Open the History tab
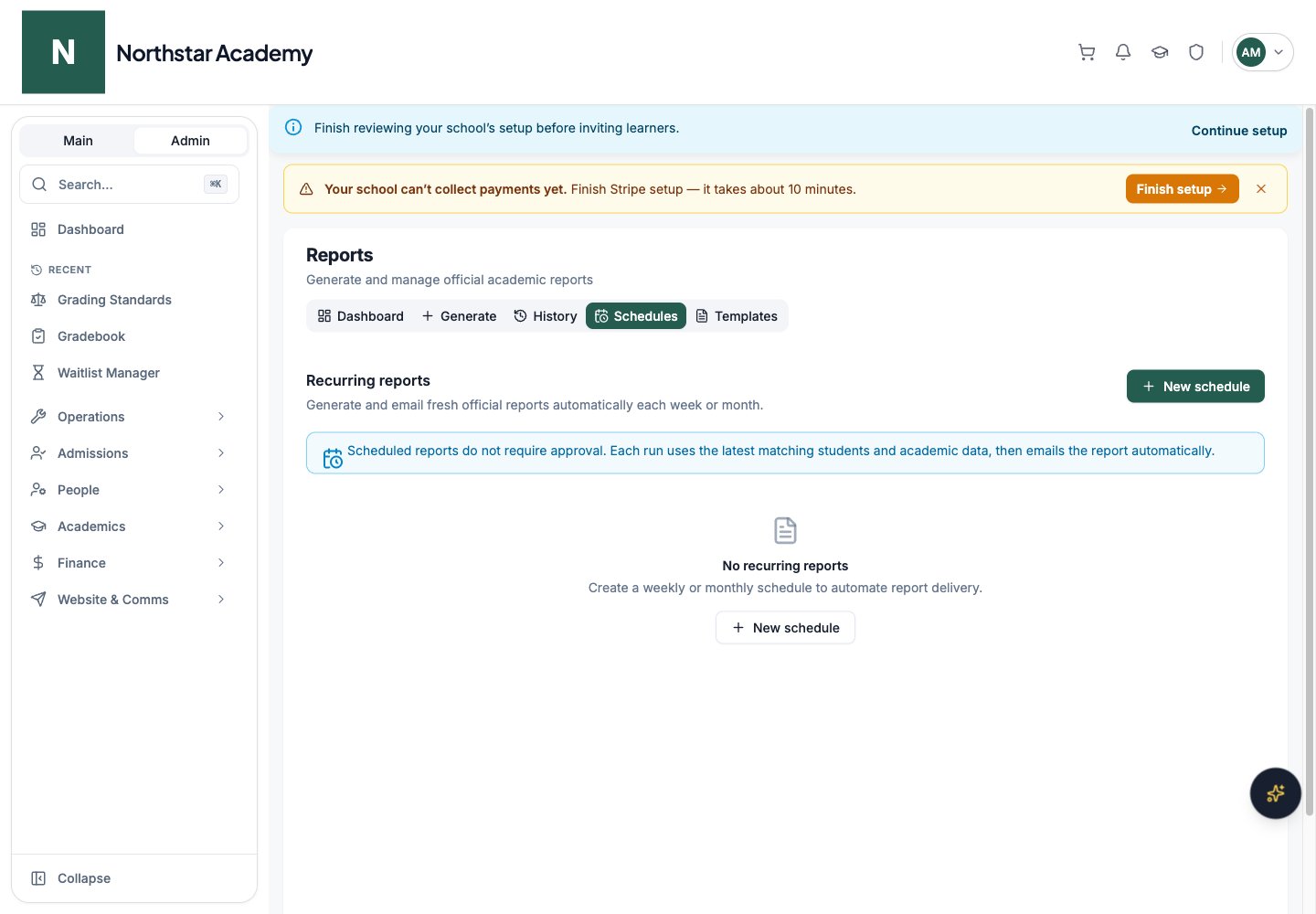 coord(546,316)
